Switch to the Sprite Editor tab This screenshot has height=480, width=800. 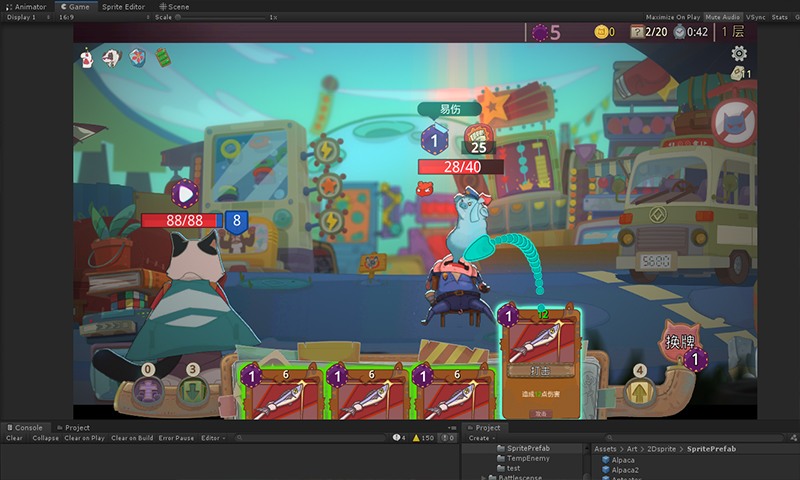click(123, 6)
